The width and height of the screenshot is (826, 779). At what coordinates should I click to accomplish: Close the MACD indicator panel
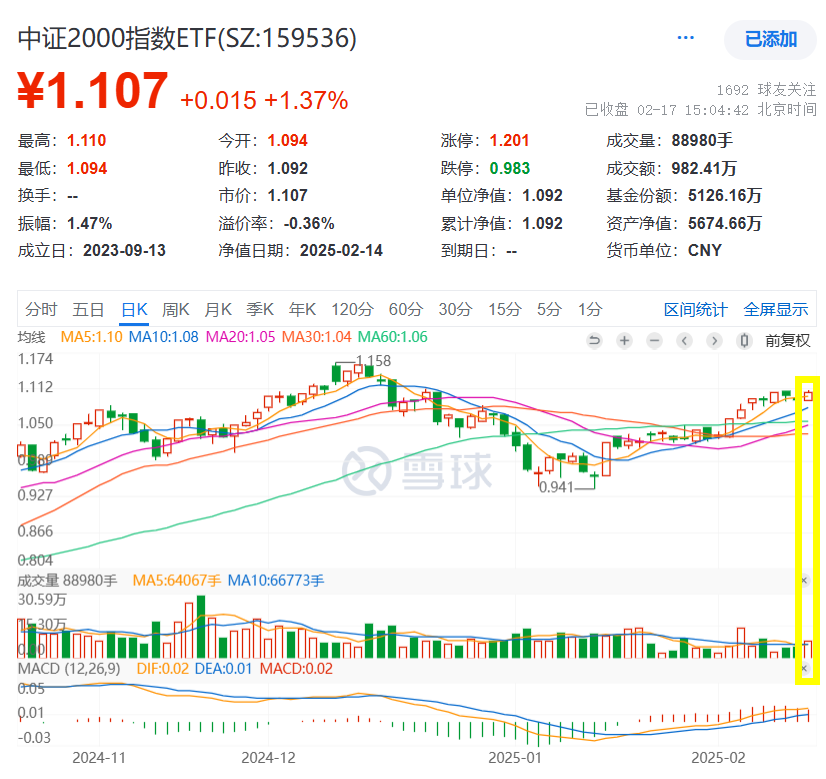(804, 668)
